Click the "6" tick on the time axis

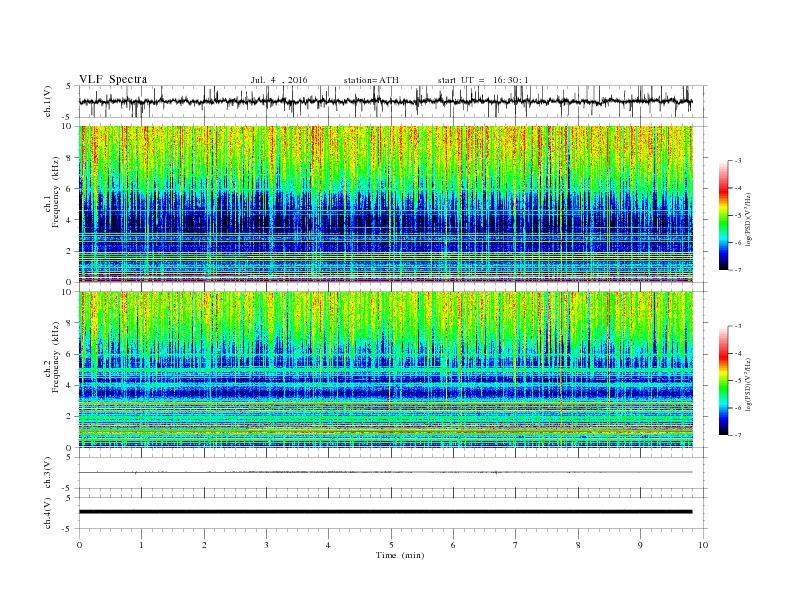coord(453,545)
